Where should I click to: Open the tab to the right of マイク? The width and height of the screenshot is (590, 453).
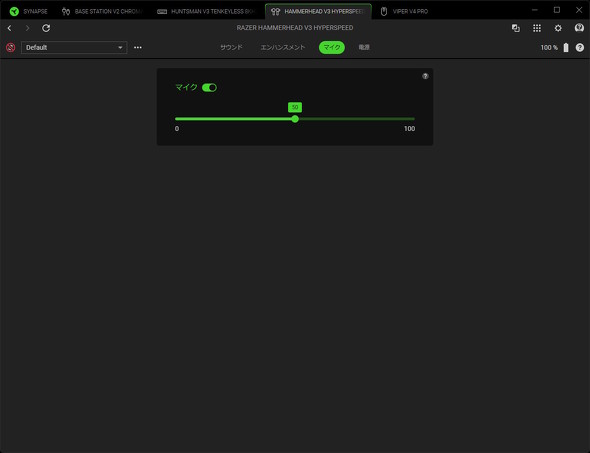click(x=364, y=47)
